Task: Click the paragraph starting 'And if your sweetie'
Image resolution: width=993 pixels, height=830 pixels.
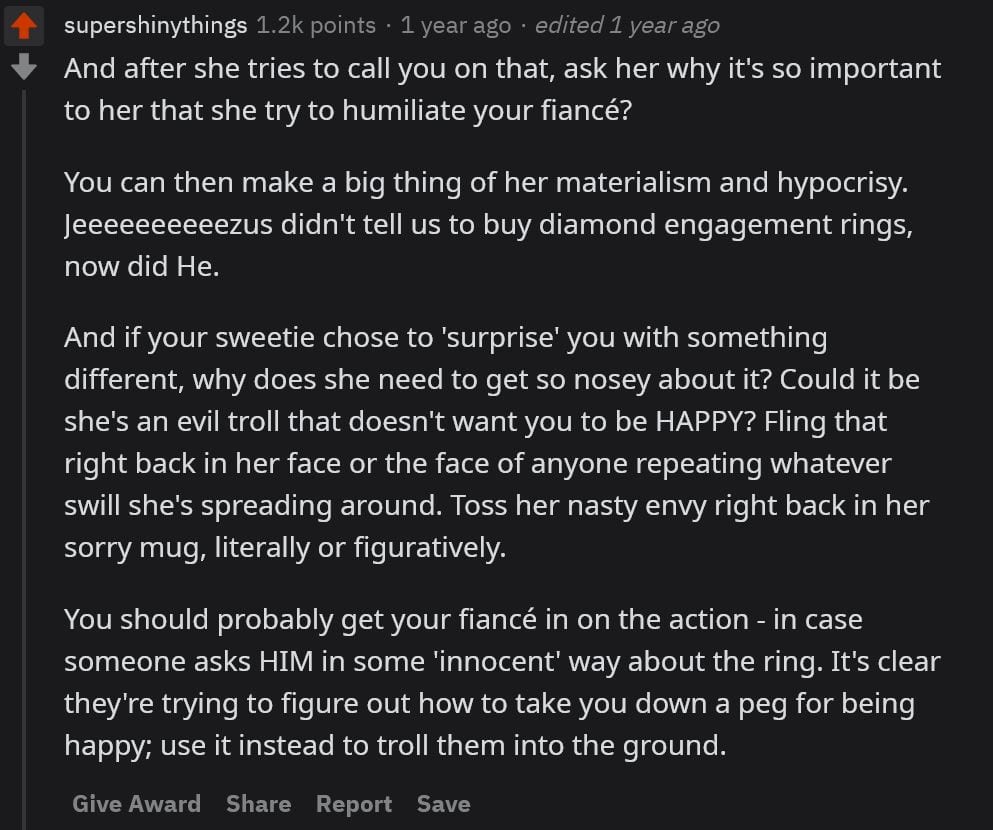Action: pos(496,442)
